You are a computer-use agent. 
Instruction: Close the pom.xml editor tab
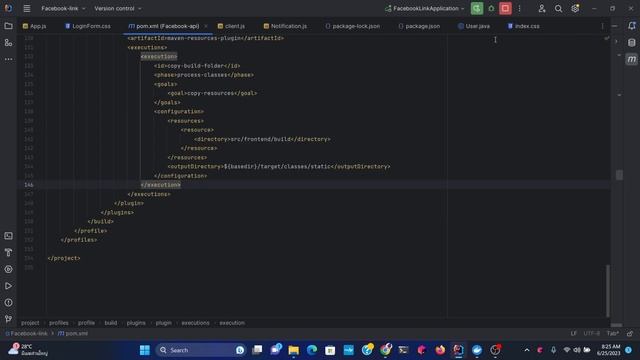click(206, 26)
